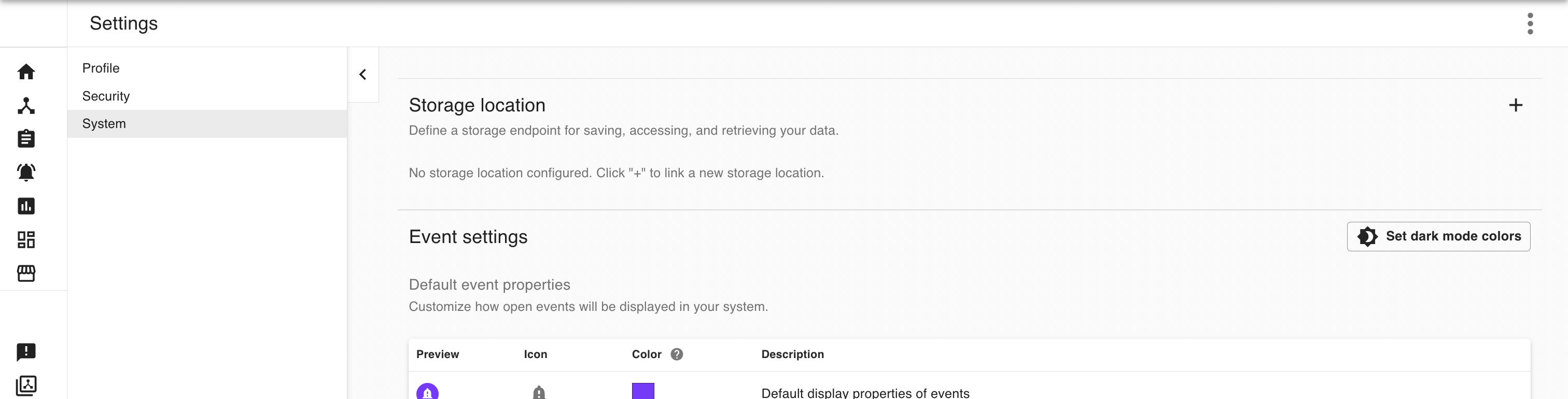The height and width of the screenshot is (399, 1568).
Task: Open the three-dot more options menu
Action: click(1530, 24)
